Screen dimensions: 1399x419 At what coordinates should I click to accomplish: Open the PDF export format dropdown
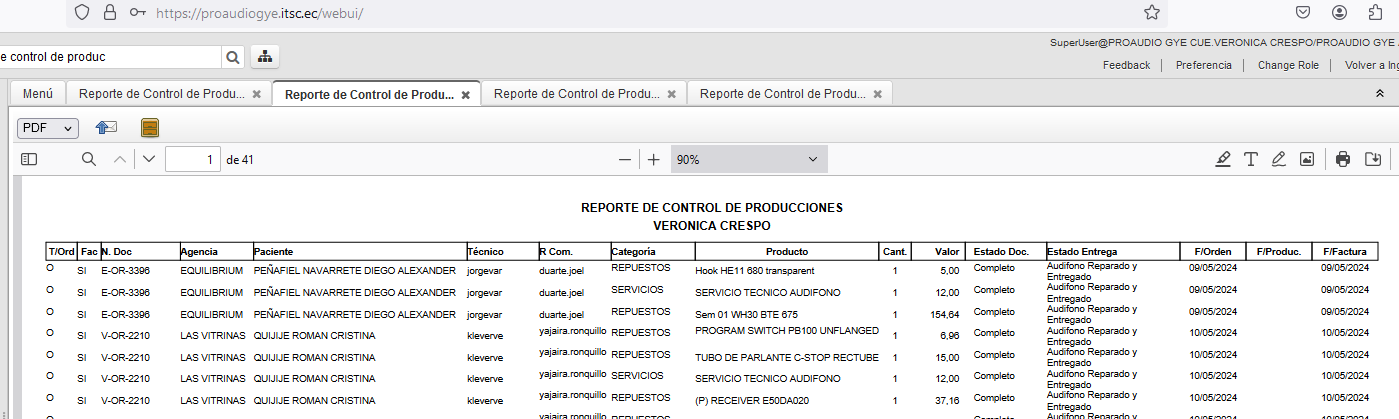click(48, 128)
